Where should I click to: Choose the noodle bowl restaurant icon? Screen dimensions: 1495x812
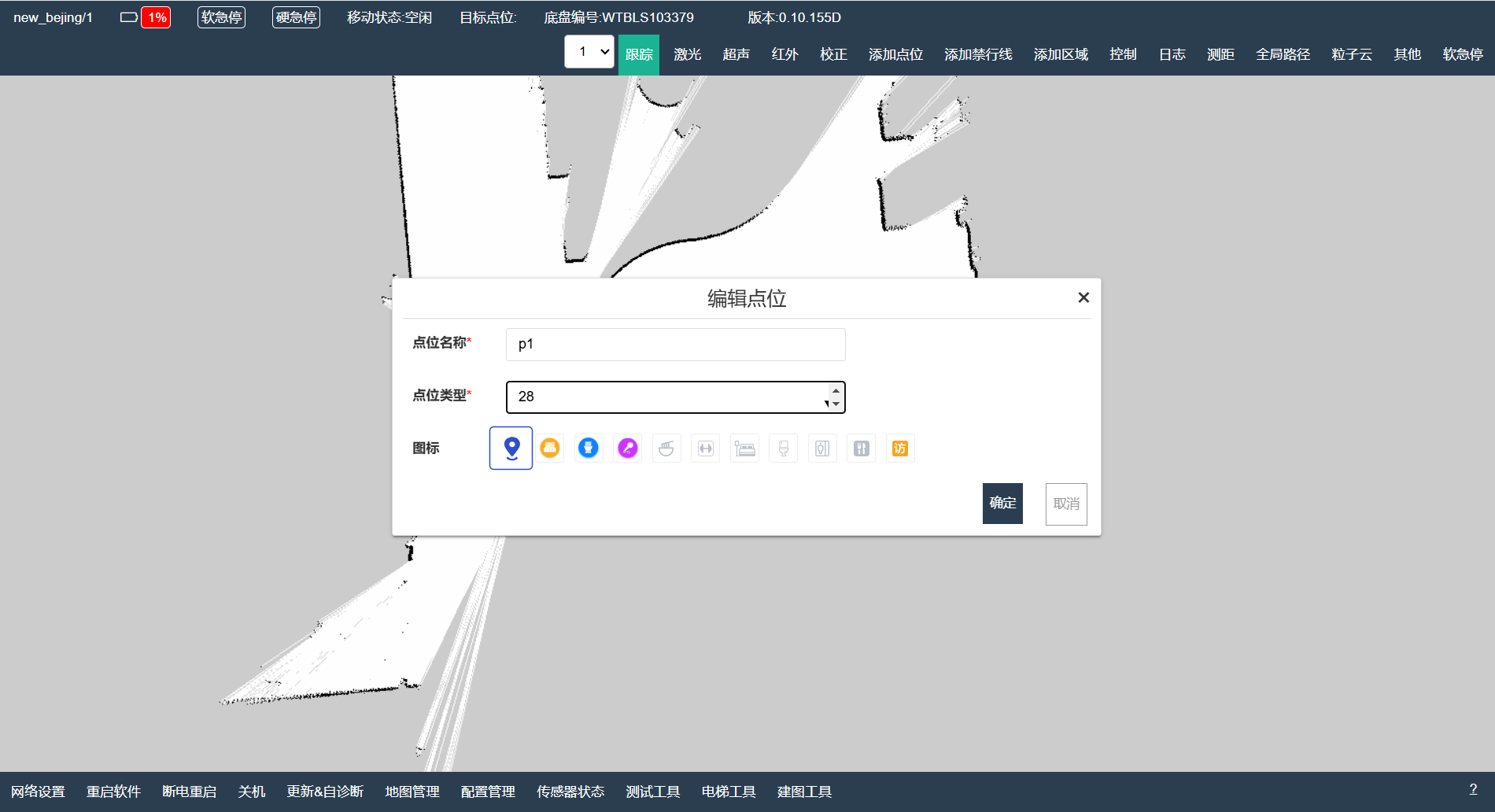(x=666, y=448)
